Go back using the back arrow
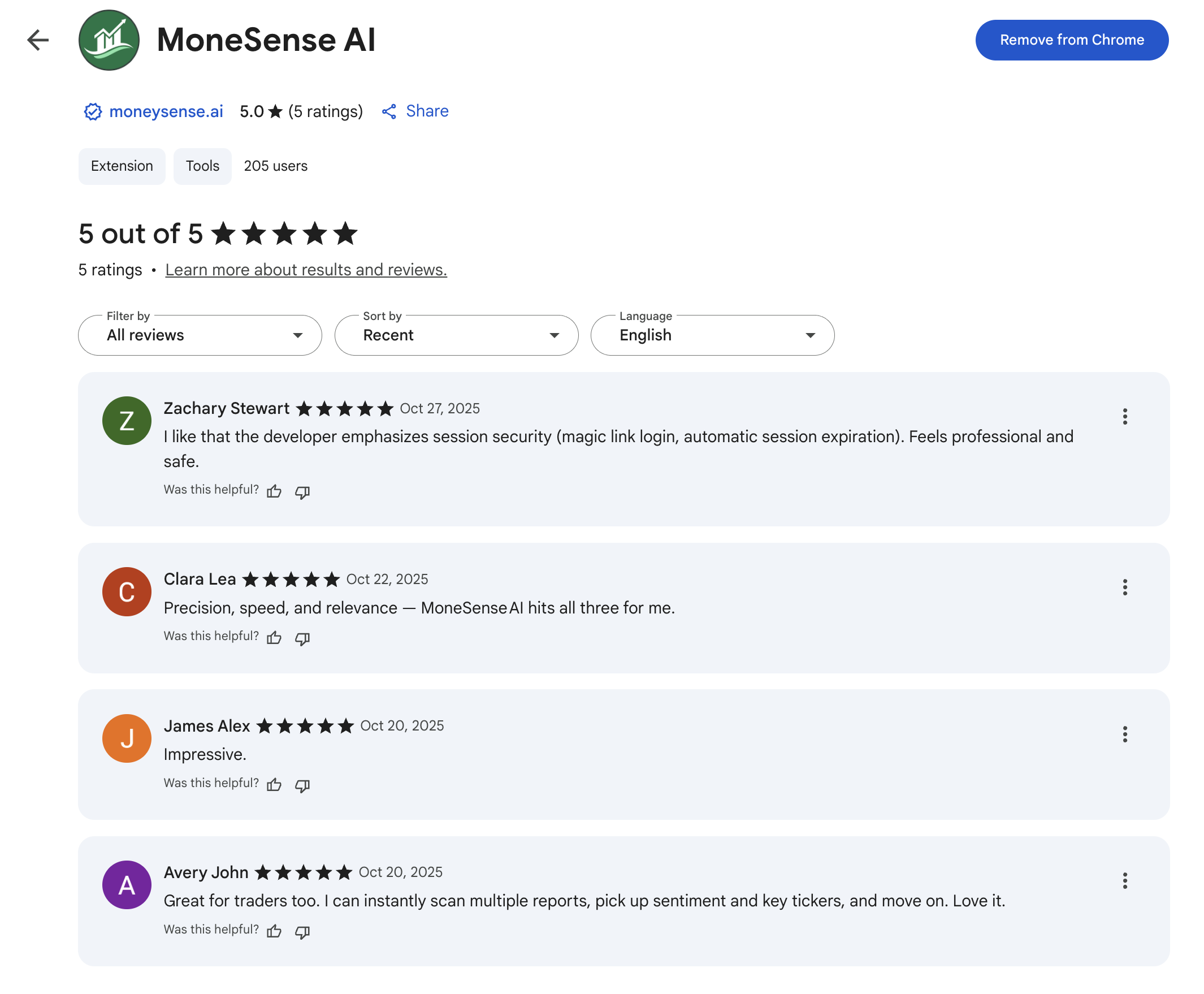Image resolution: width=1204 pixels, height=994 pixels. click(37, 40)
